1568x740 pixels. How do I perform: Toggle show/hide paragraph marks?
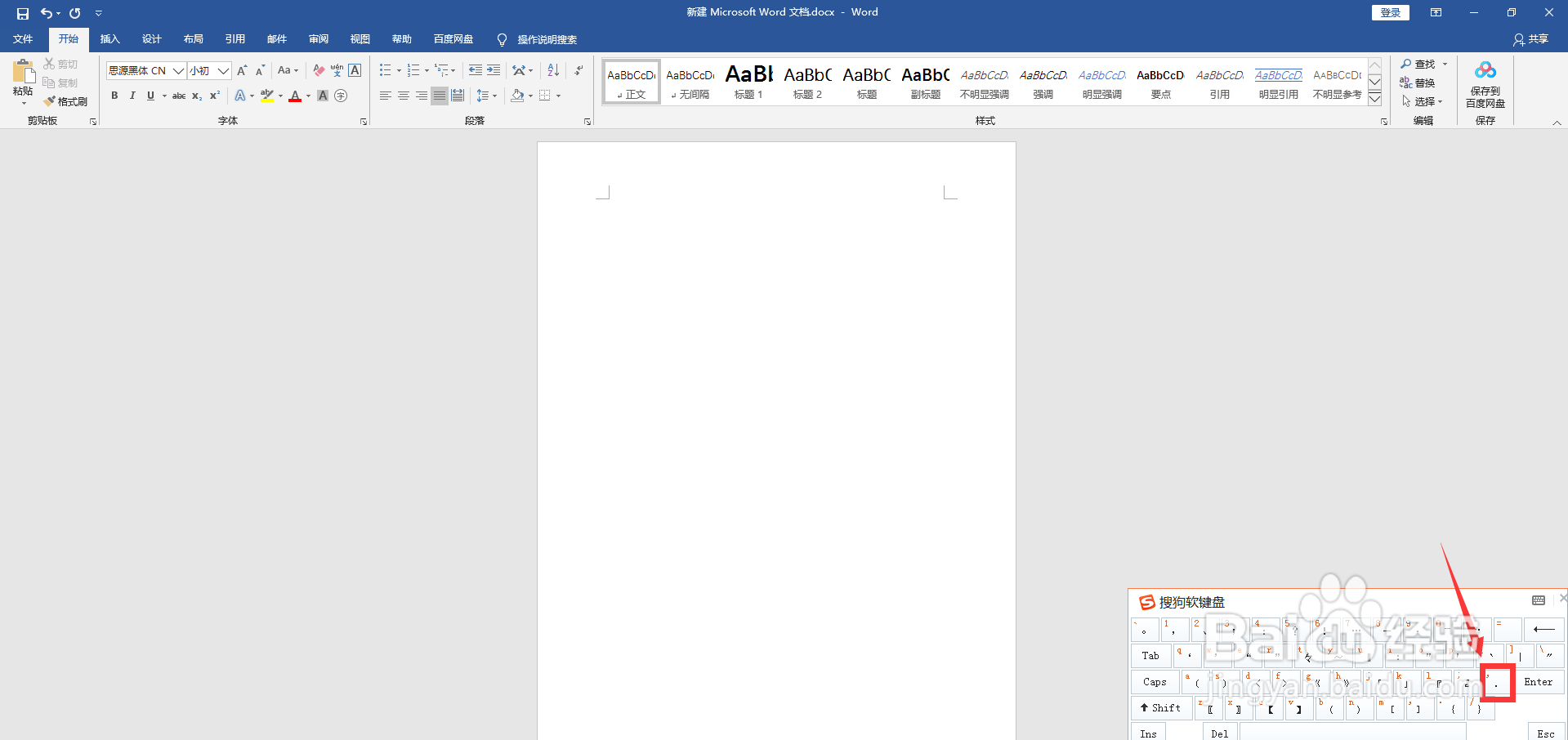tap(579, 71)
